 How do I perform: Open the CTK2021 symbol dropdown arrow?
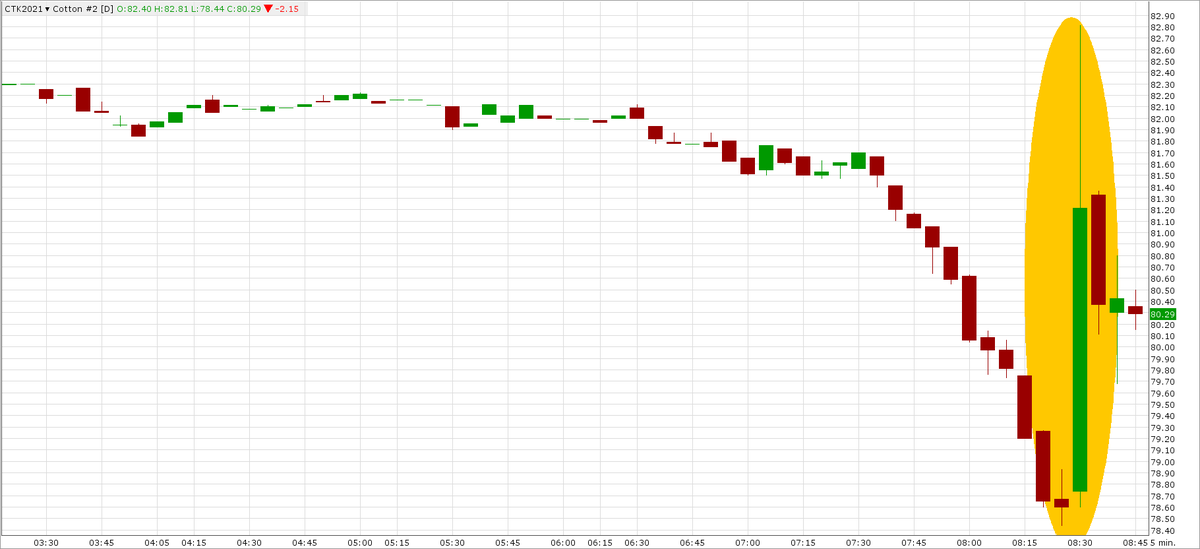coord(47,9)
